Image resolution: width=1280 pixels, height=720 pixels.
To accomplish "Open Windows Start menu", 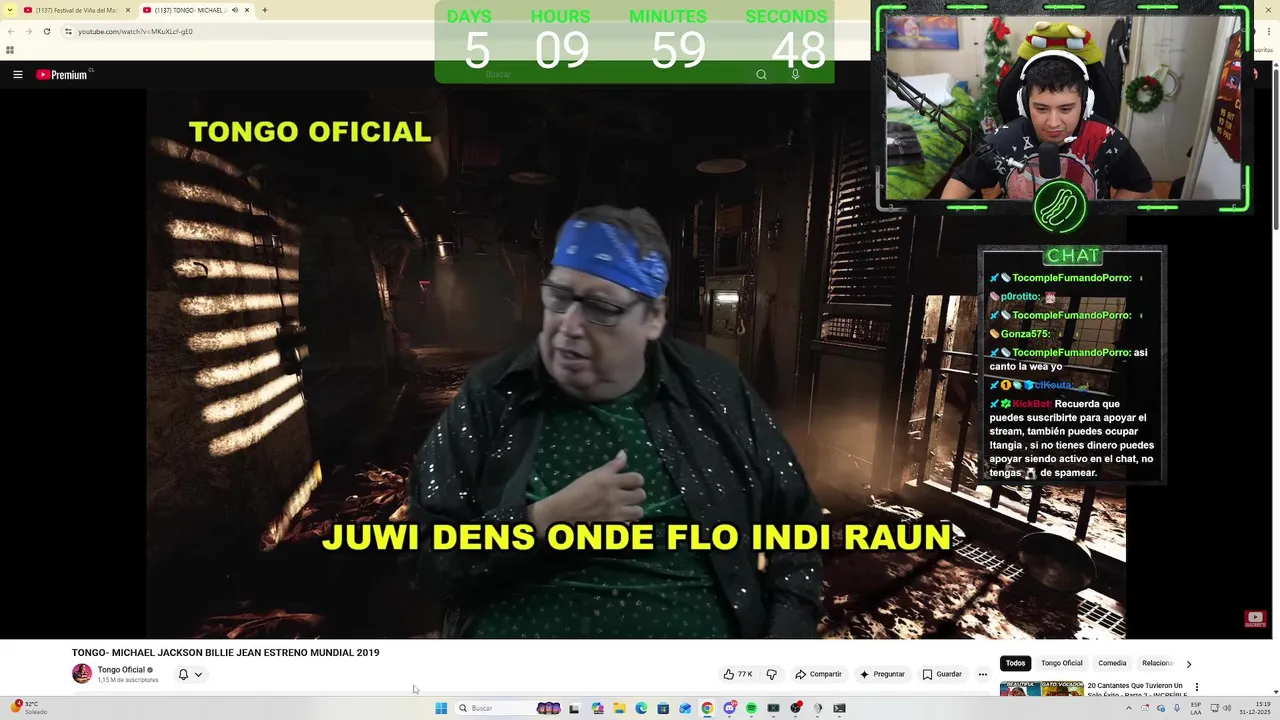I will (441, 708).
